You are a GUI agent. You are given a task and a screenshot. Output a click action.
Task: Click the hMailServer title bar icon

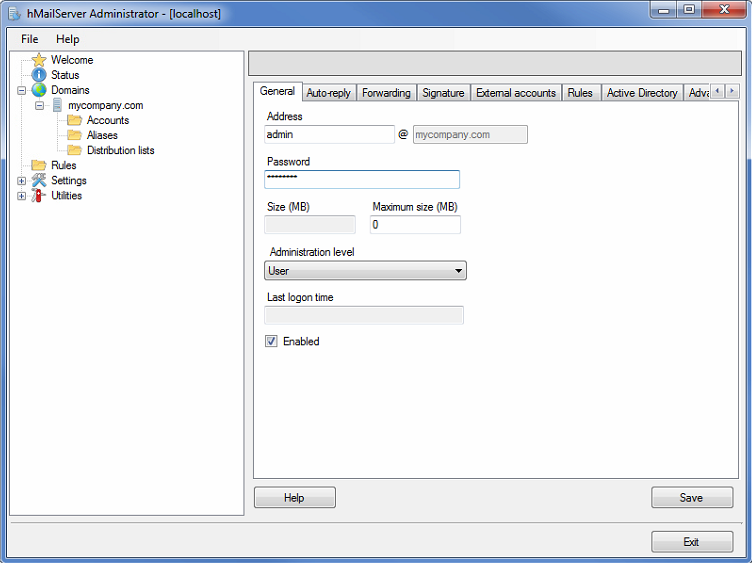pyautogui.click(x=14, y=13)
